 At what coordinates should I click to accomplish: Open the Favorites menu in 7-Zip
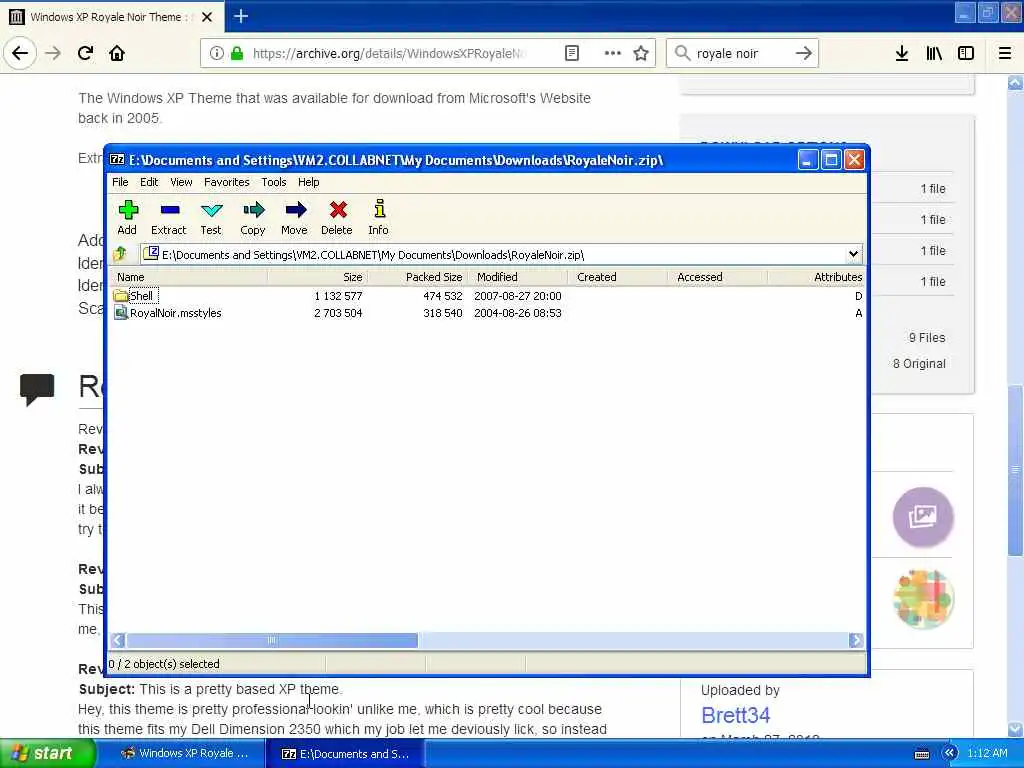pos(227,182)
